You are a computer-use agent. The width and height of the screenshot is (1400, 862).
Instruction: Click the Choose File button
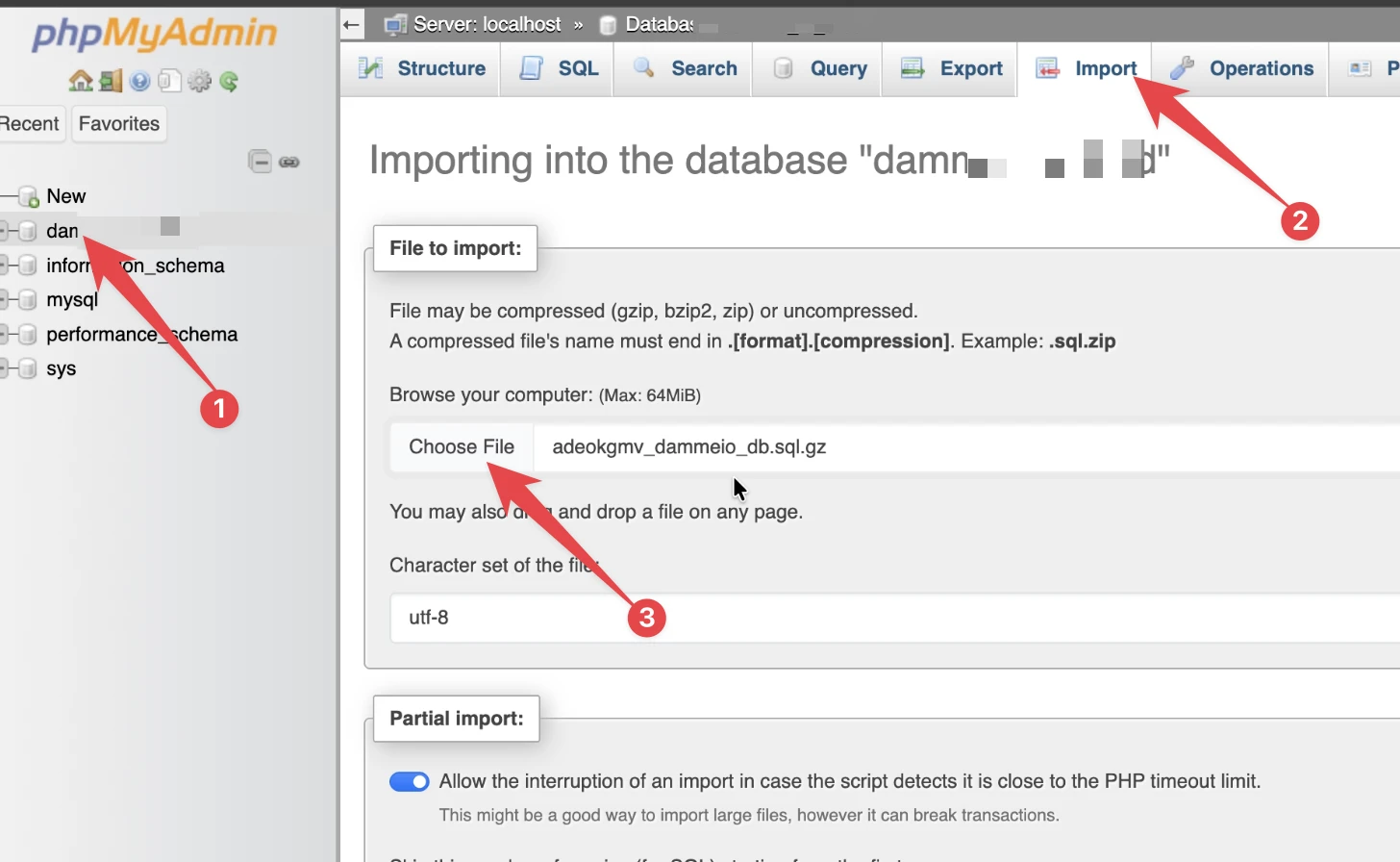tap(462, 447)
